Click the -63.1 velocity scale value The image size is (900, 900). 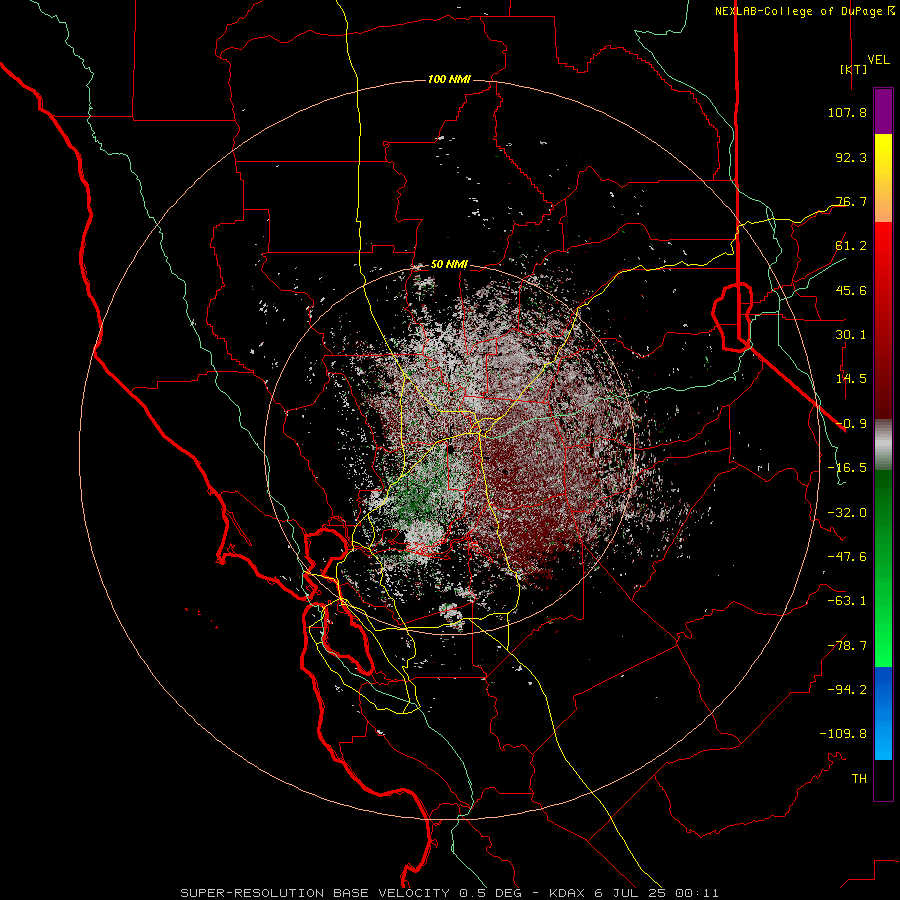(847, 601)
